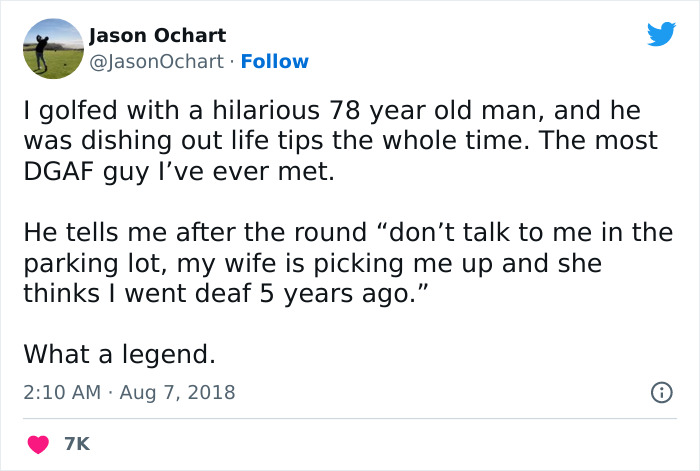Open the 2:10 AM timestamp link
The width and height of the screenshot is (700, 471).
pos(61,393)
